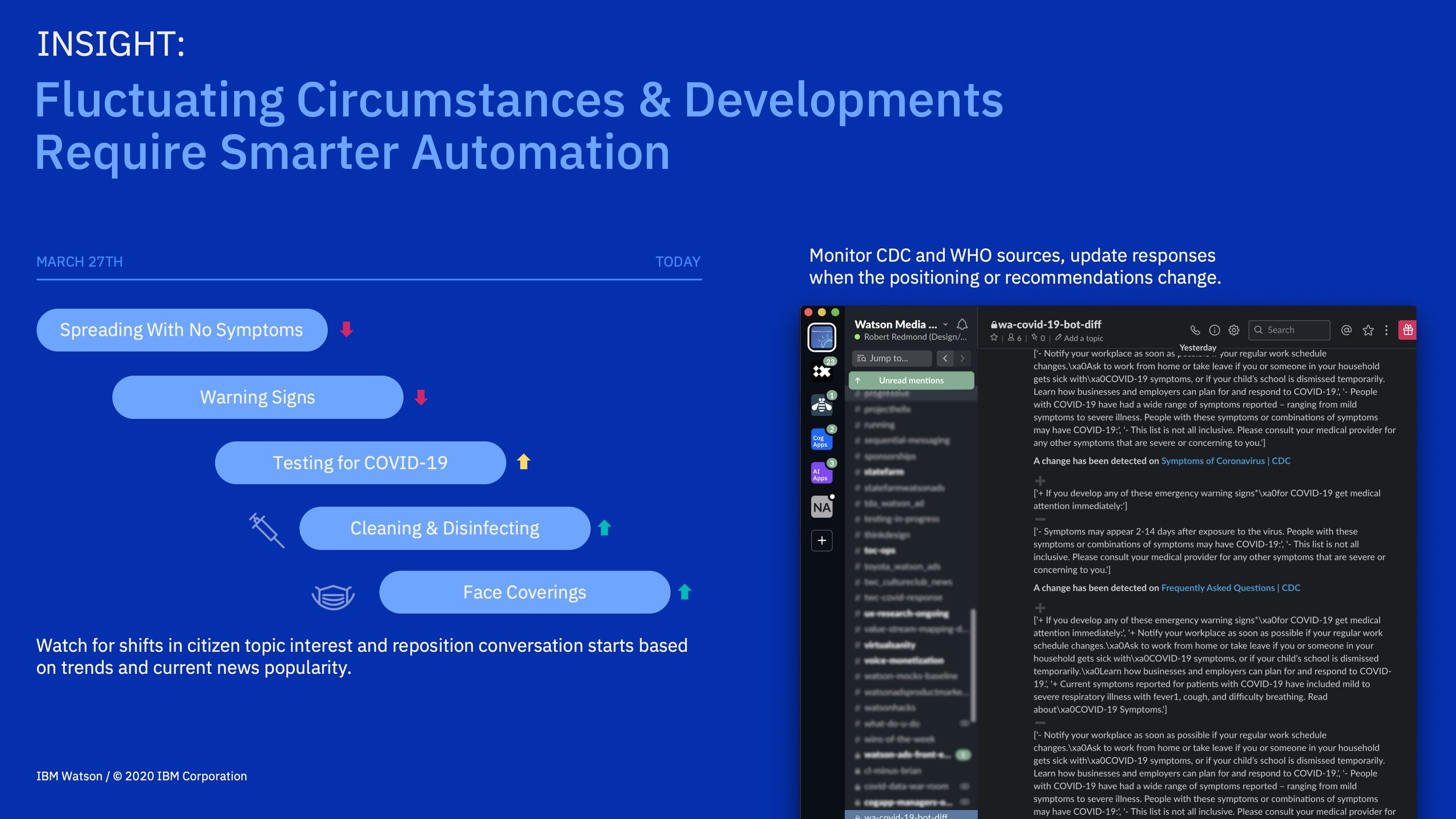Click down arrow beside Warning Signs

click(421, 397)
